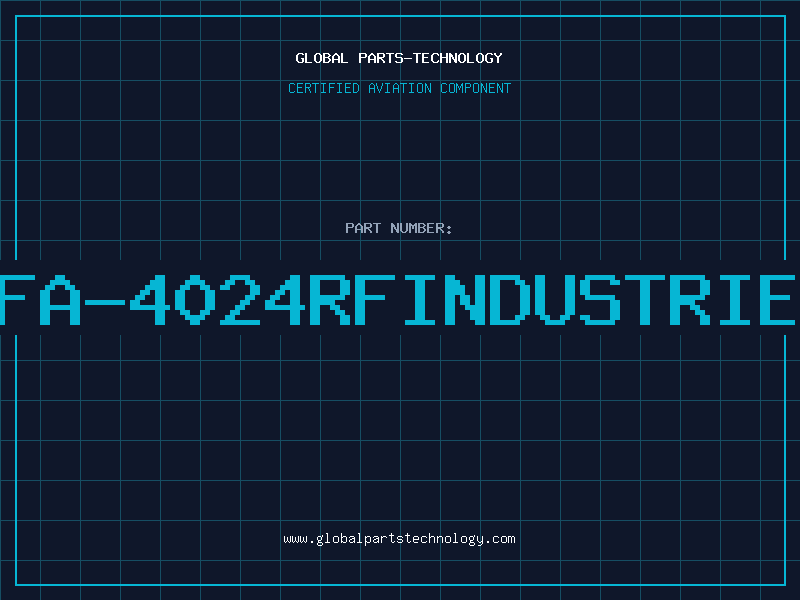Image resolution: width=800 pixels, height=600 pixels.
Task: Select the CERTIFIED AVIATION COMPONENT subtitle
Action: tap(399, 88)
